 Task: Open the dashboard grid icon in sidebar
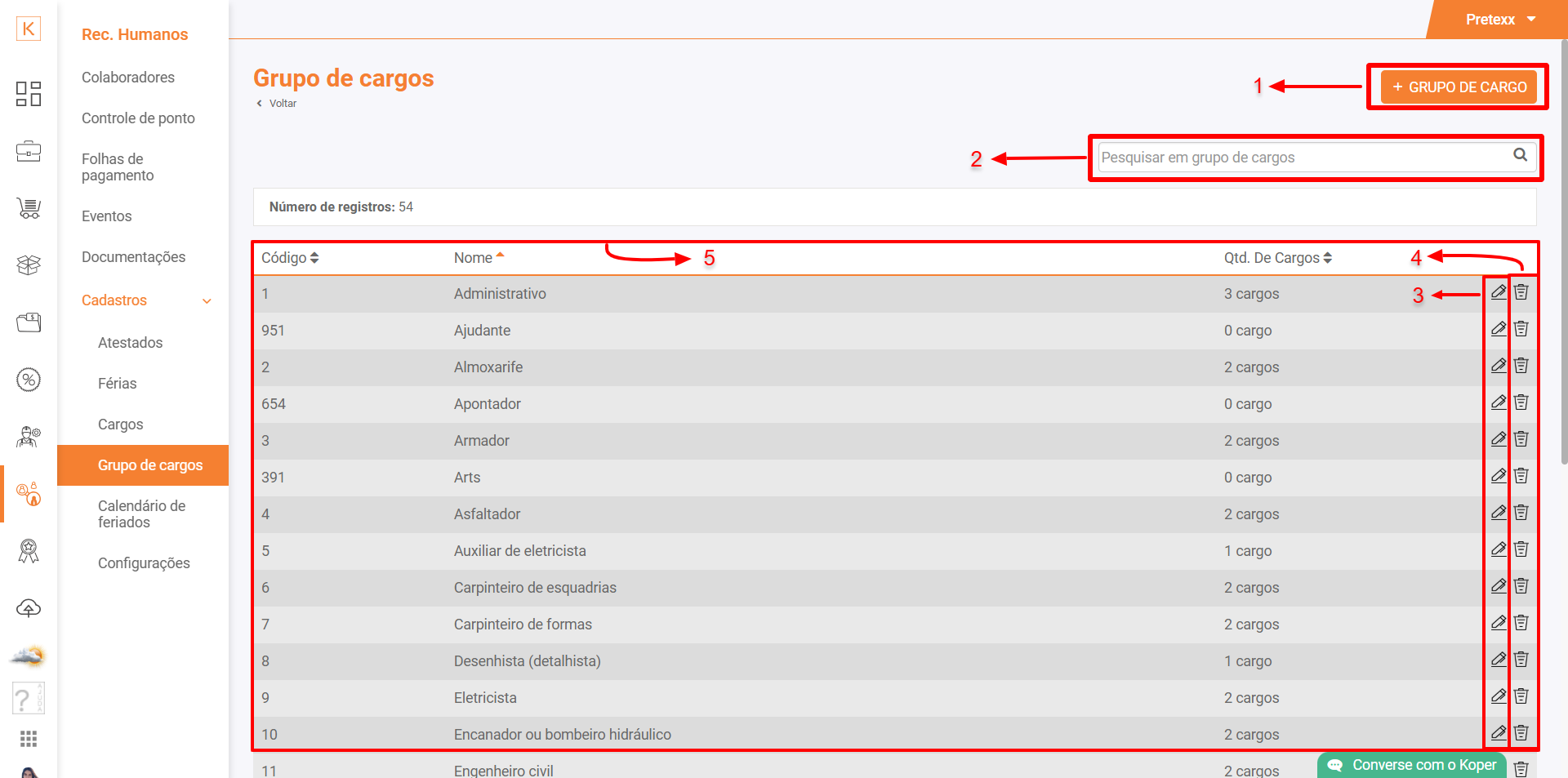point(29,94)
